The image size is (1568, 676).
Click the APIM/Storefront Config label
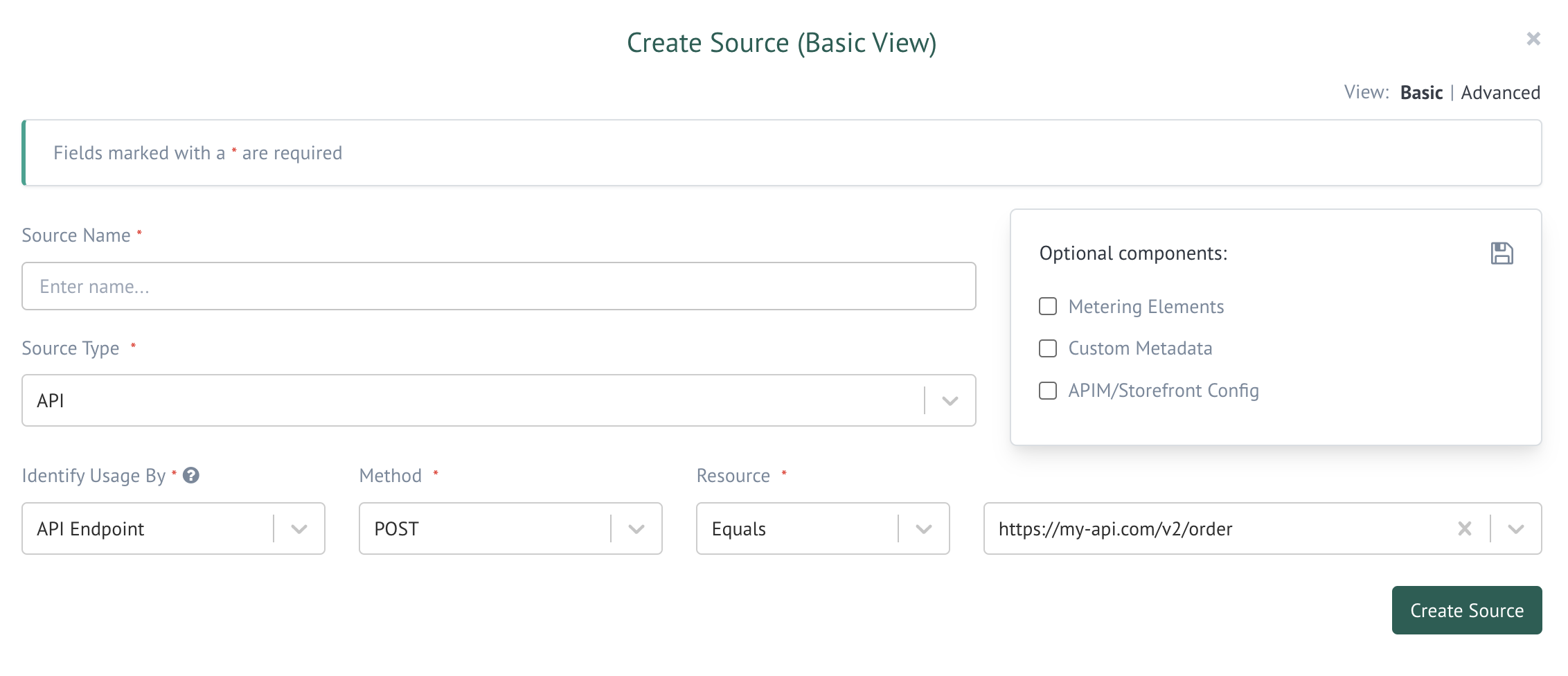pyautogui.click(x=1163, y=391)
